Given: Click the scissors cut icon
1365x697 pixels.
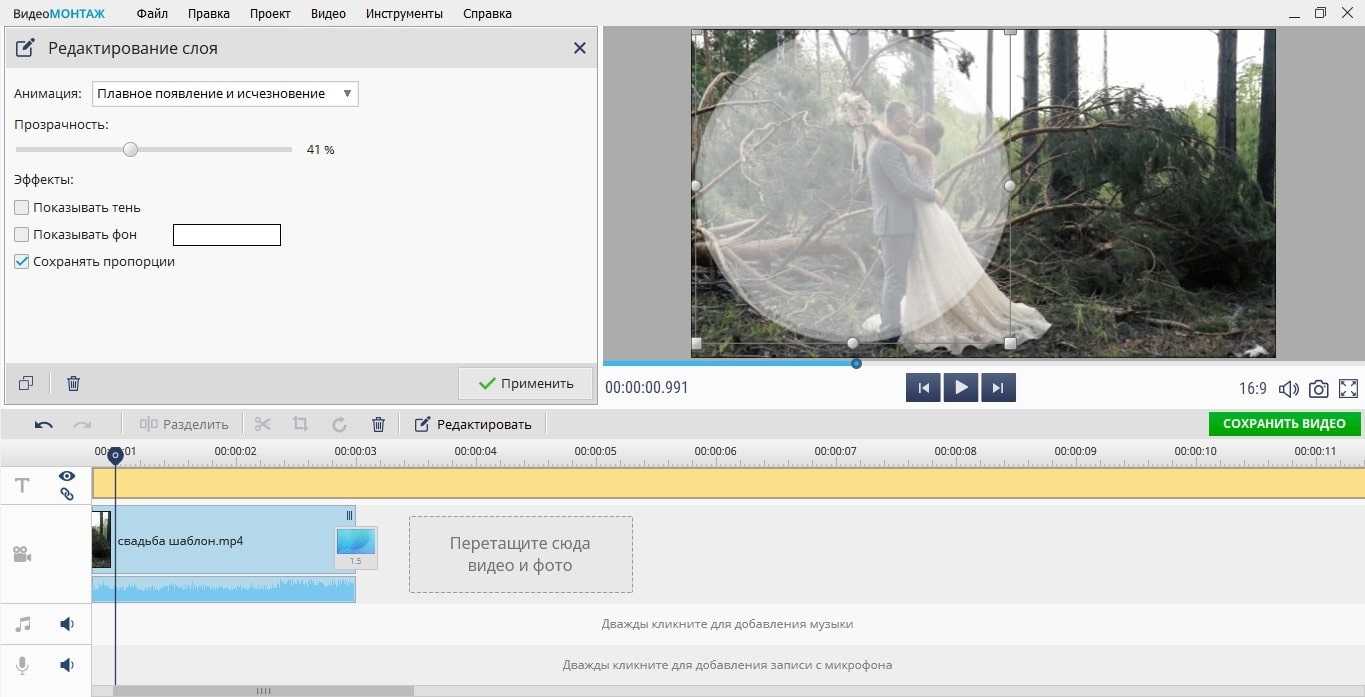Looking at the screenshot, I should [x=263, y=424].
